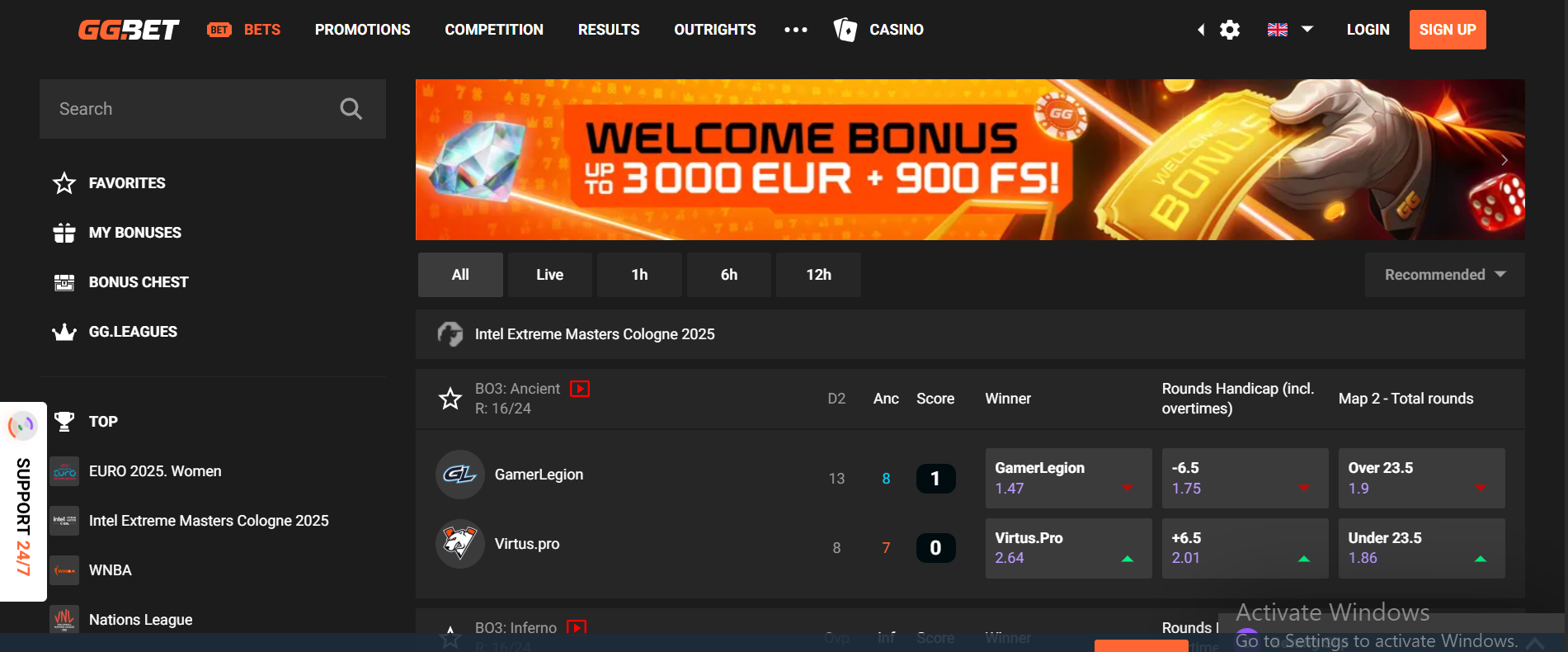The image size is (1568, 652).
Task: Open settings via the gear icon
Action: coord(1230,30)
